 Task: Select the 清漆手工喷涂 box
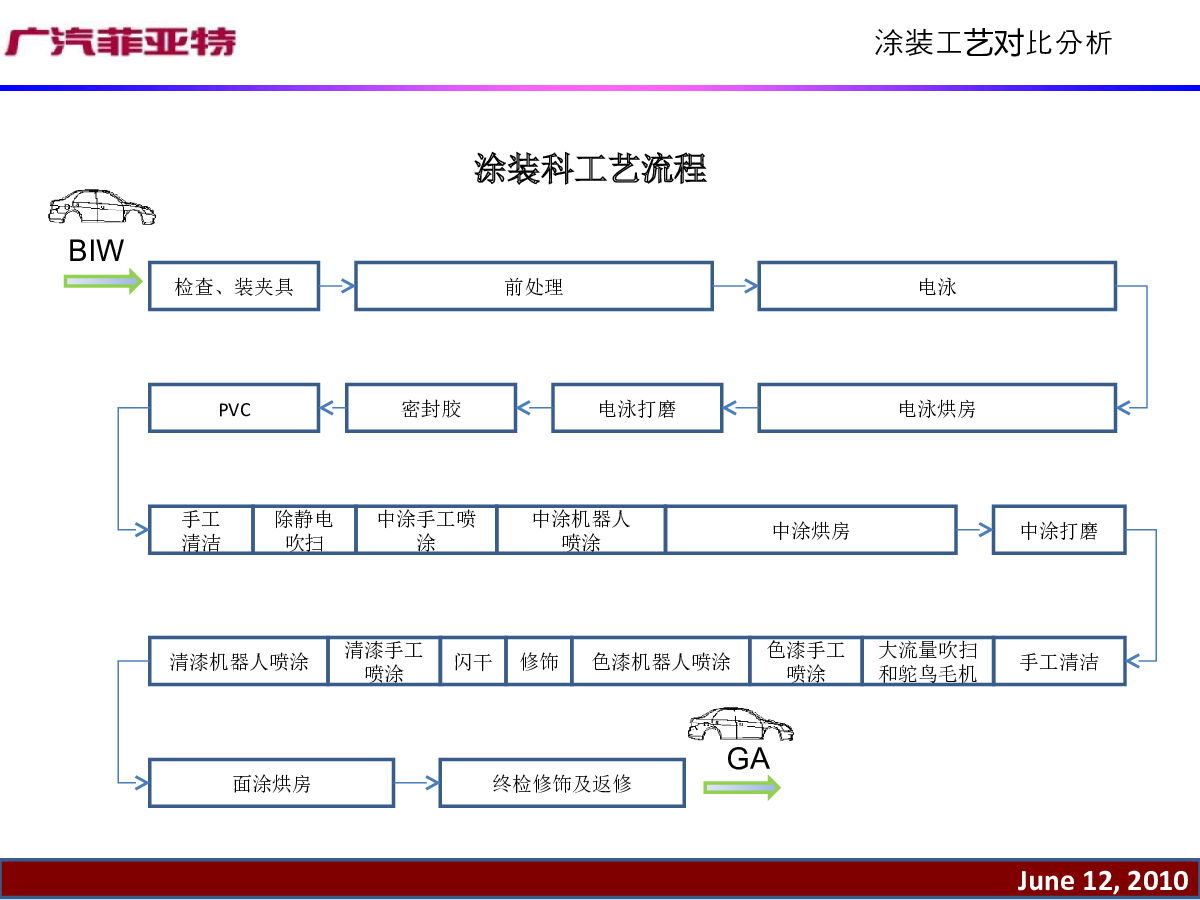(384, 661)
